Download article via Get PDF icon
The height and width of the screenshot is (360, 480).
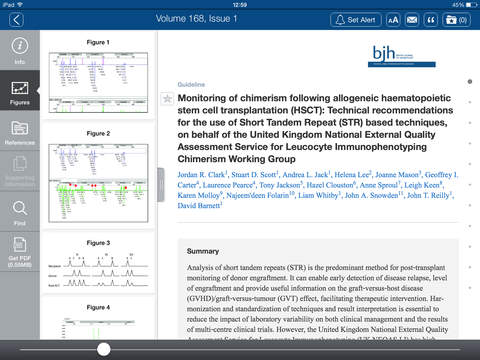point(20,252)
